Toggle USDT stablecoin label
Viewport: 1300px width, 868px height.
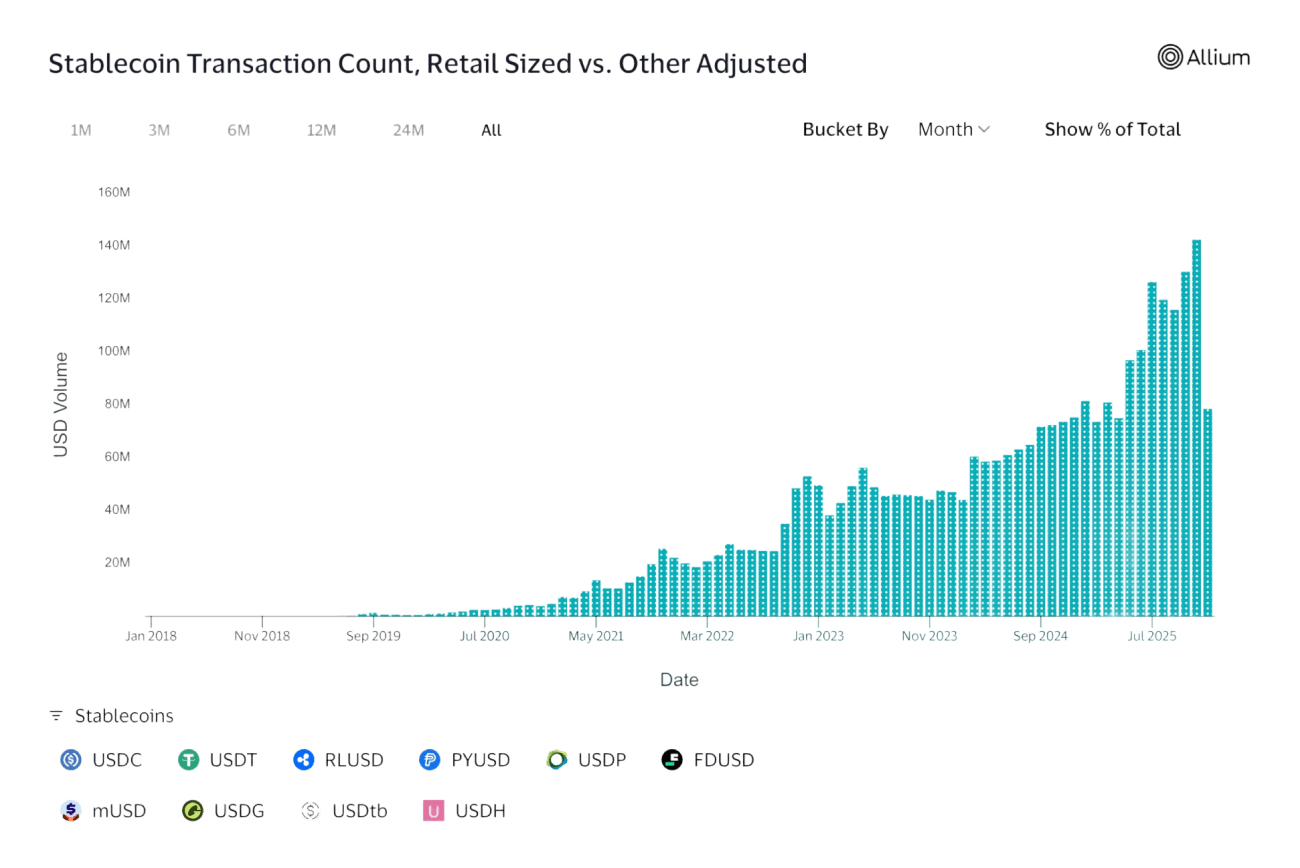233,760
